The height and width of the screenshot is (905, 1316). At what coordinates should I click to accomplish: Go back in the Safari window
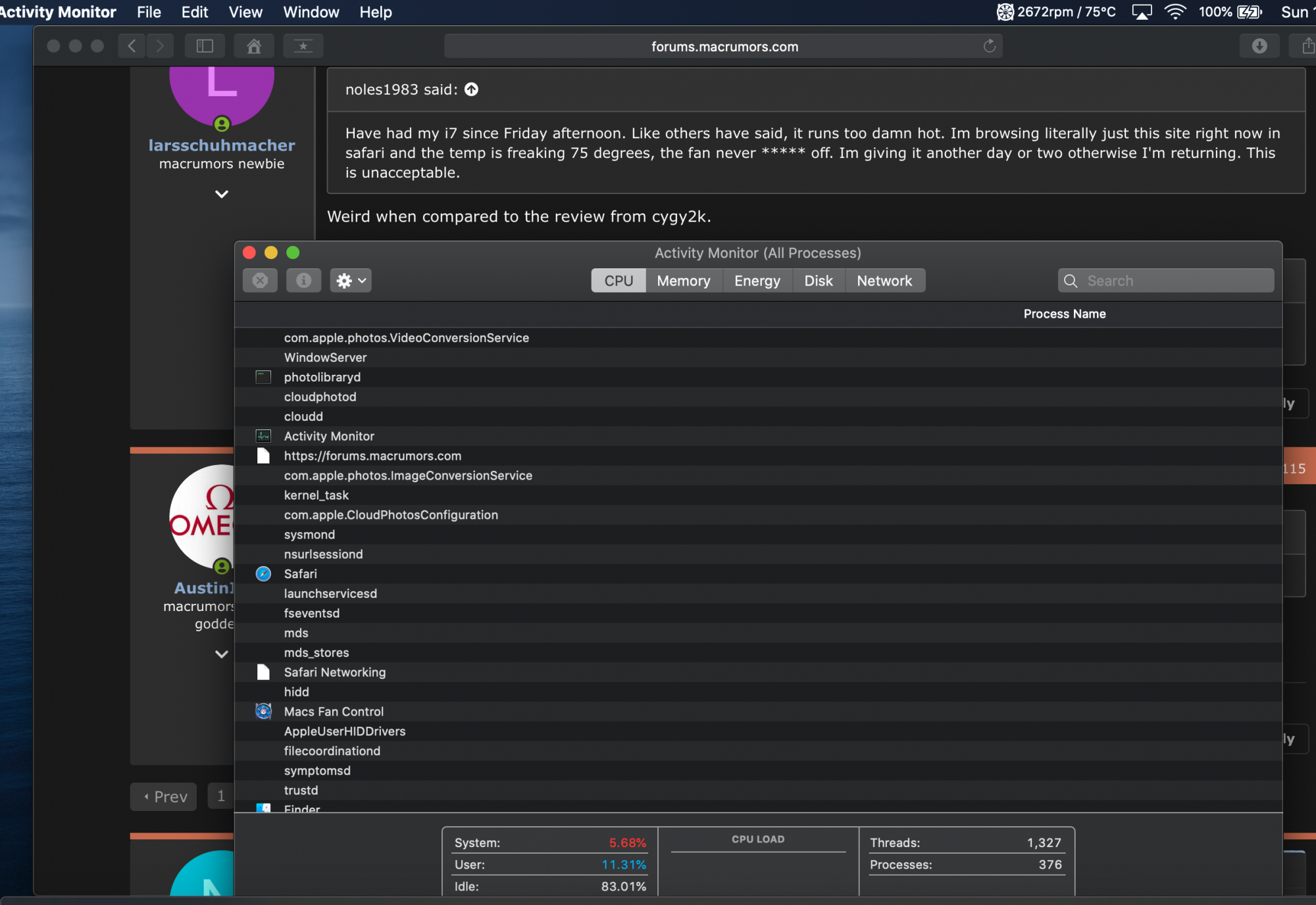coord(132,46)
